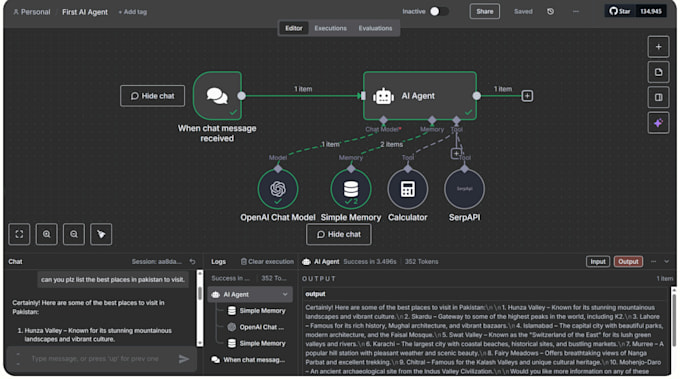This screenshot has width=680, height=379.
Task: Zoom in on the canvas
Action: (x=46, y=234)
